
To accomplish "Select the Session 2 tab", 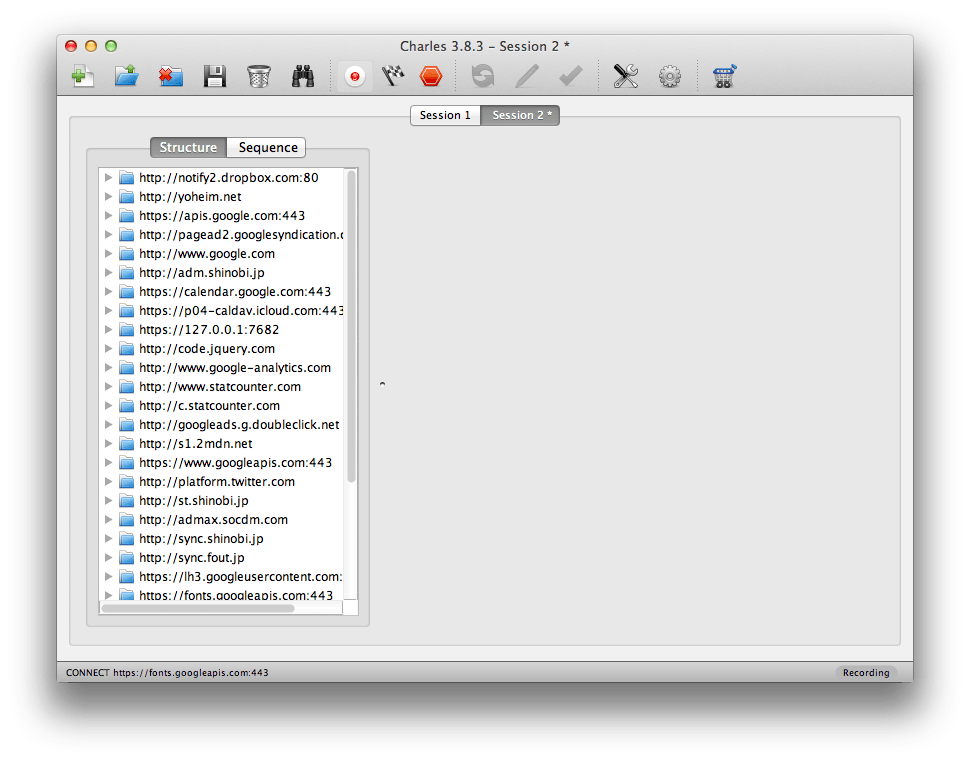I will tap(521, 115).
